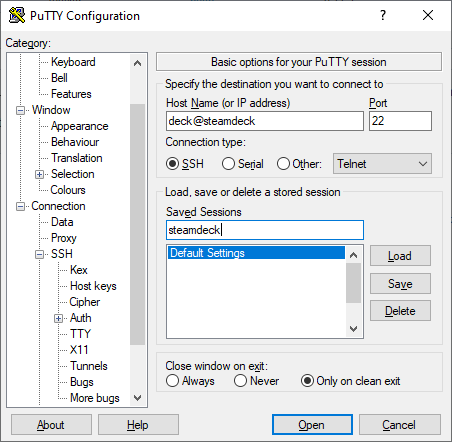Screen dimensions: 452x442
Task: Select the Serial connection type
Action: click(228, 164)
